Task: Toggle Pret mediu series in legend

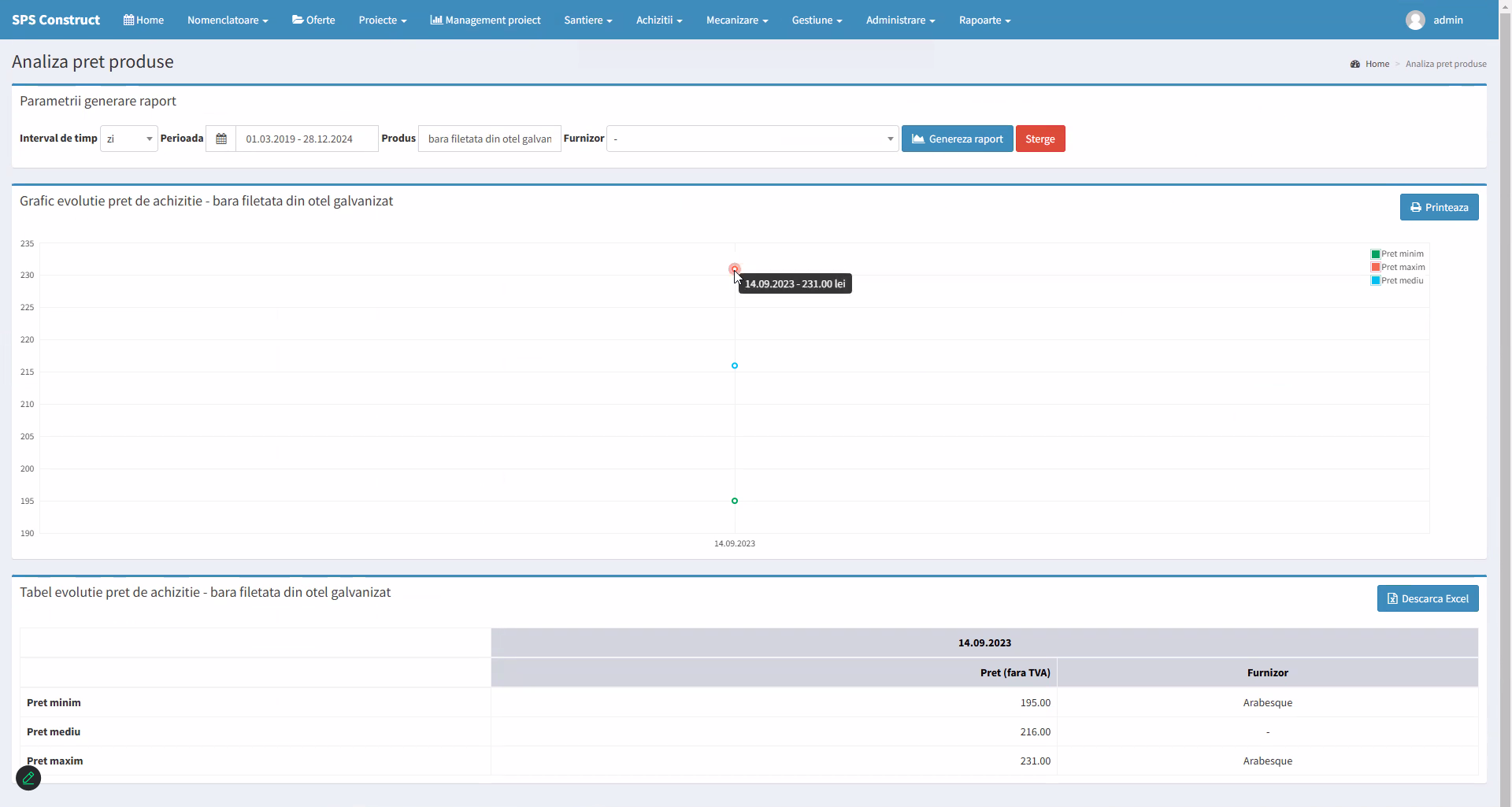Action: (1397, 280)
